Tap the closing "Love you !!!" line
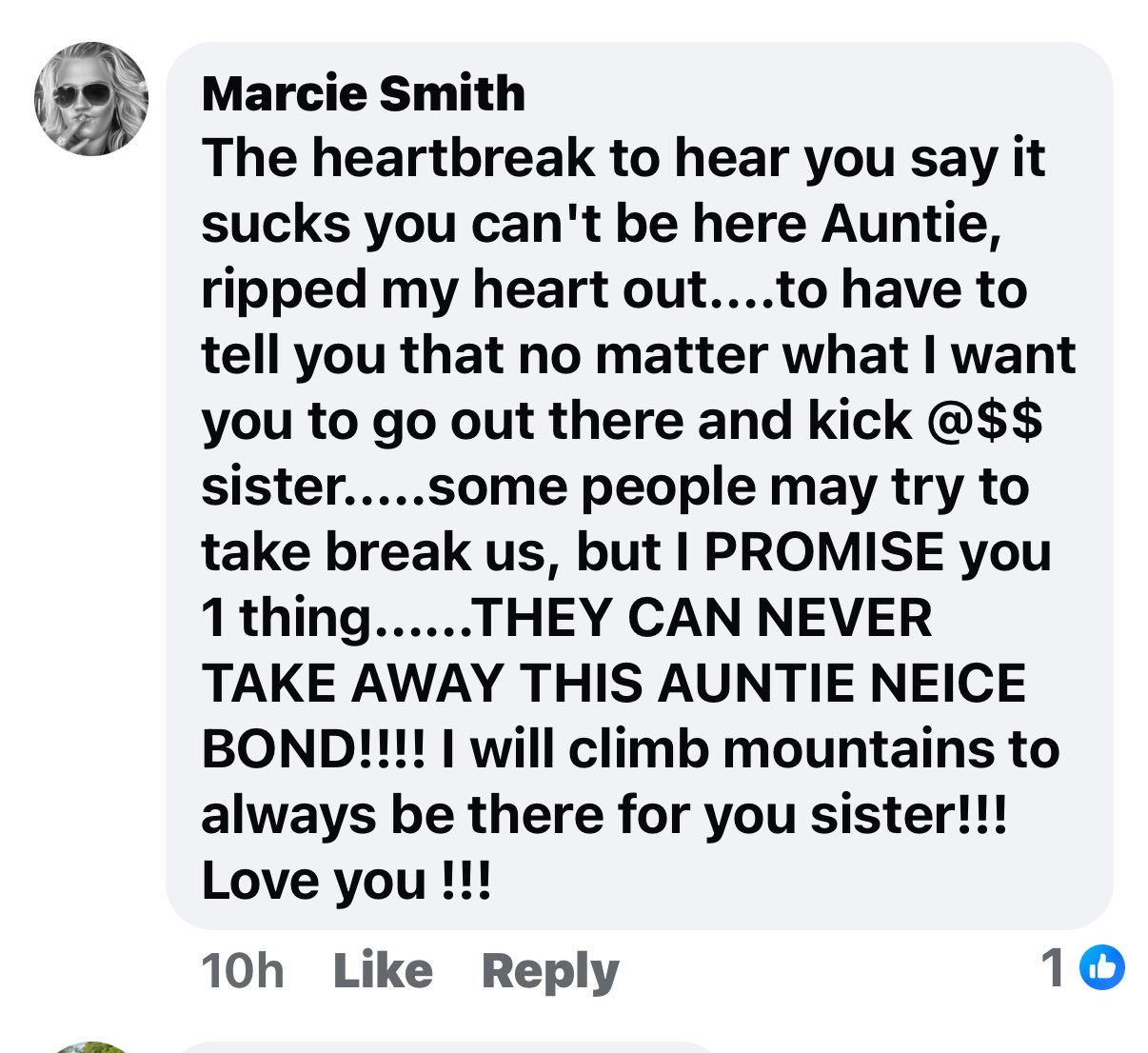The height and width of the screenshot is (1053, 1148). 346,882
